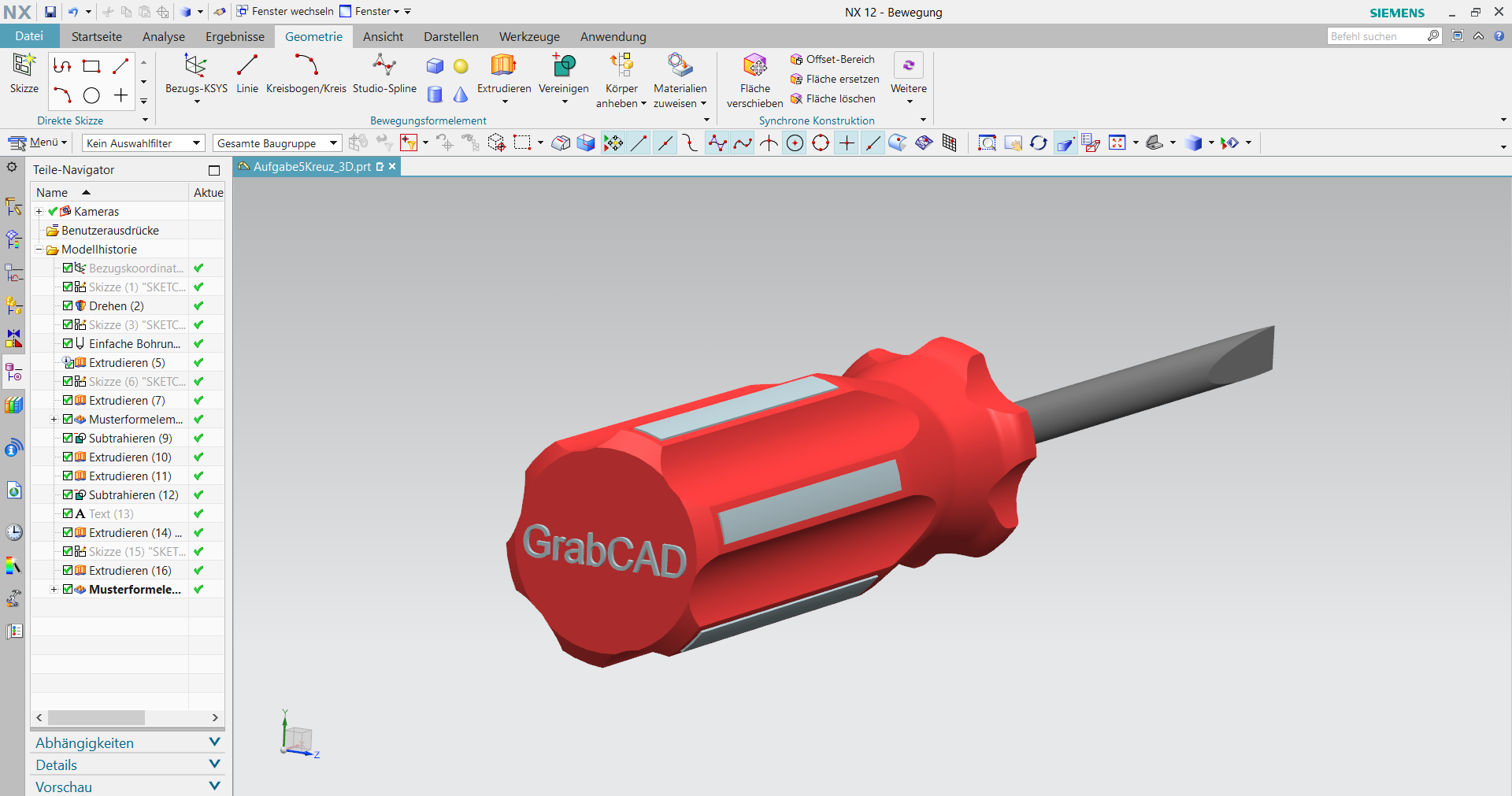Viewport: 1512px width, 796px height.
Task: Choose the Linie line tool
Action: [x=247, y=72]
